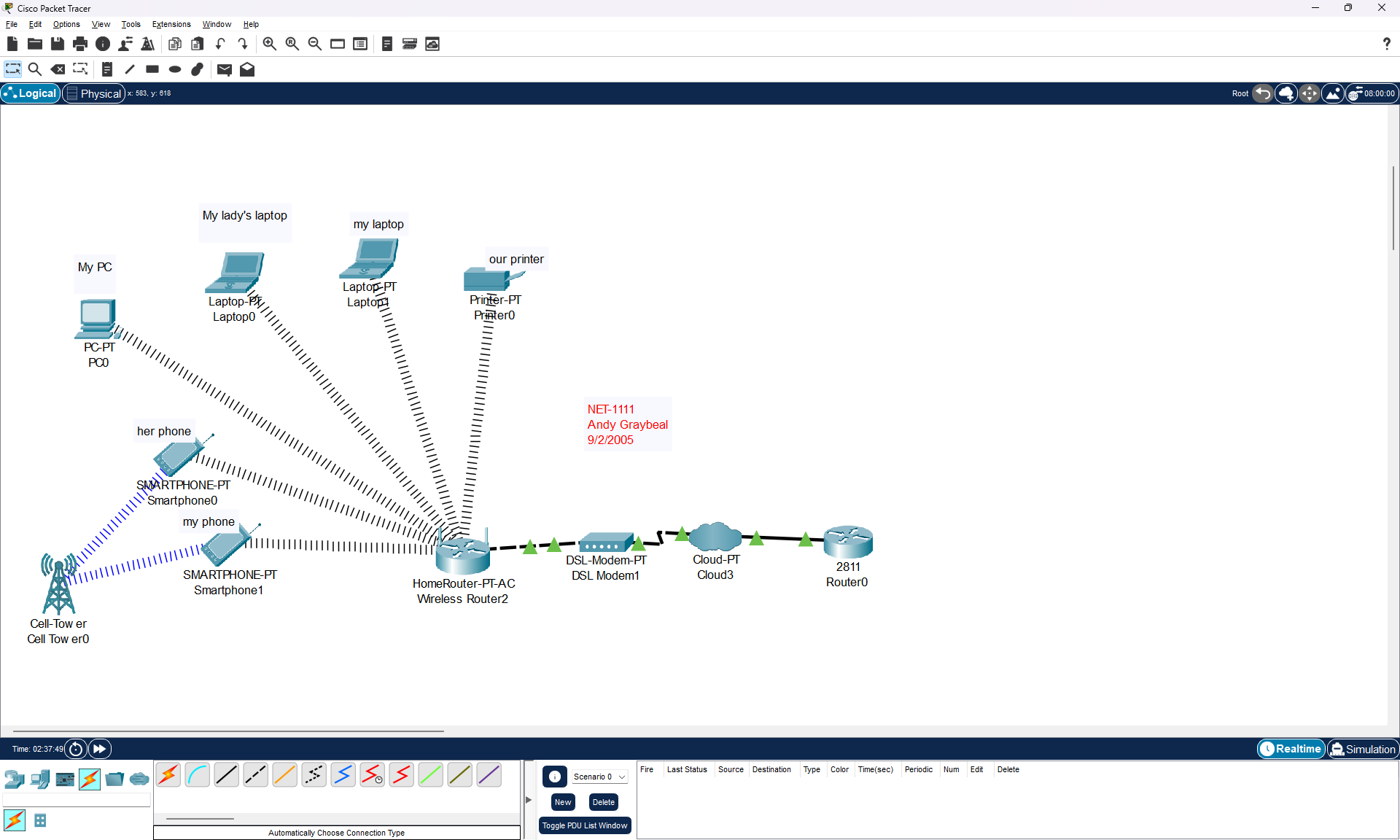Select the Delete tool icon
The width and height of the screenshot is (1400, 840).
(x=58, y=69)
